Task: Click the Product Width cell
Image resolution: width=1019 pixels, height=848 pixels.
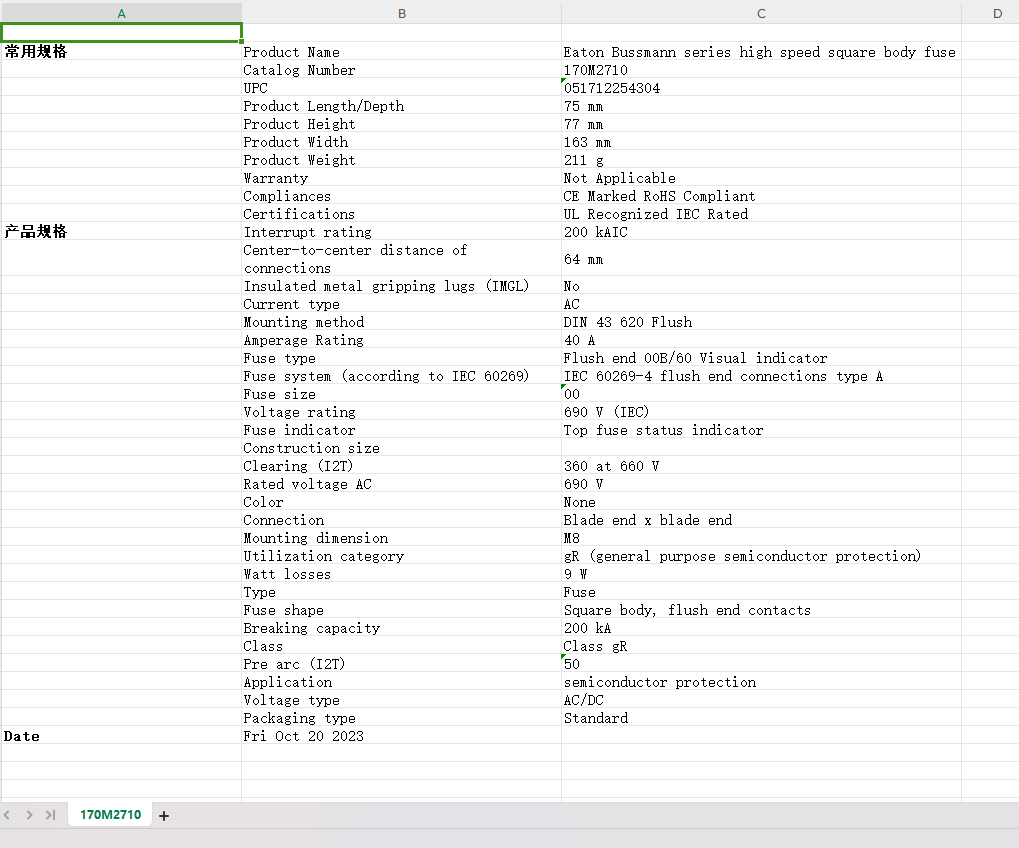Action: pos(402,142)
